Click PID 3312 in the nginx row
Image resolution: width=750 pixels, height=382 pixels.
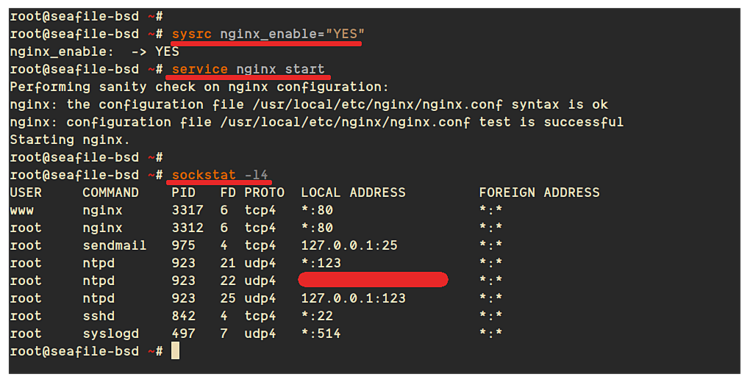click(188, 228)
